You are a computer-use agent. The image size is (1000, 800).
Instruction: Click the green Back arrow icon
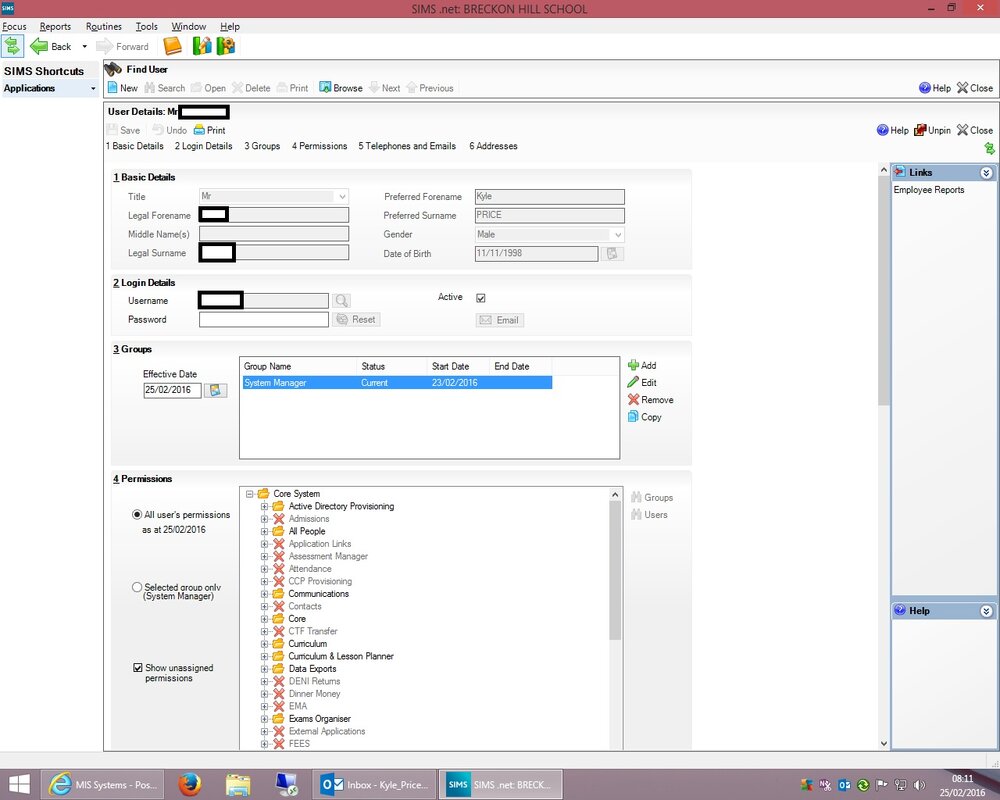tap(39, 46)
